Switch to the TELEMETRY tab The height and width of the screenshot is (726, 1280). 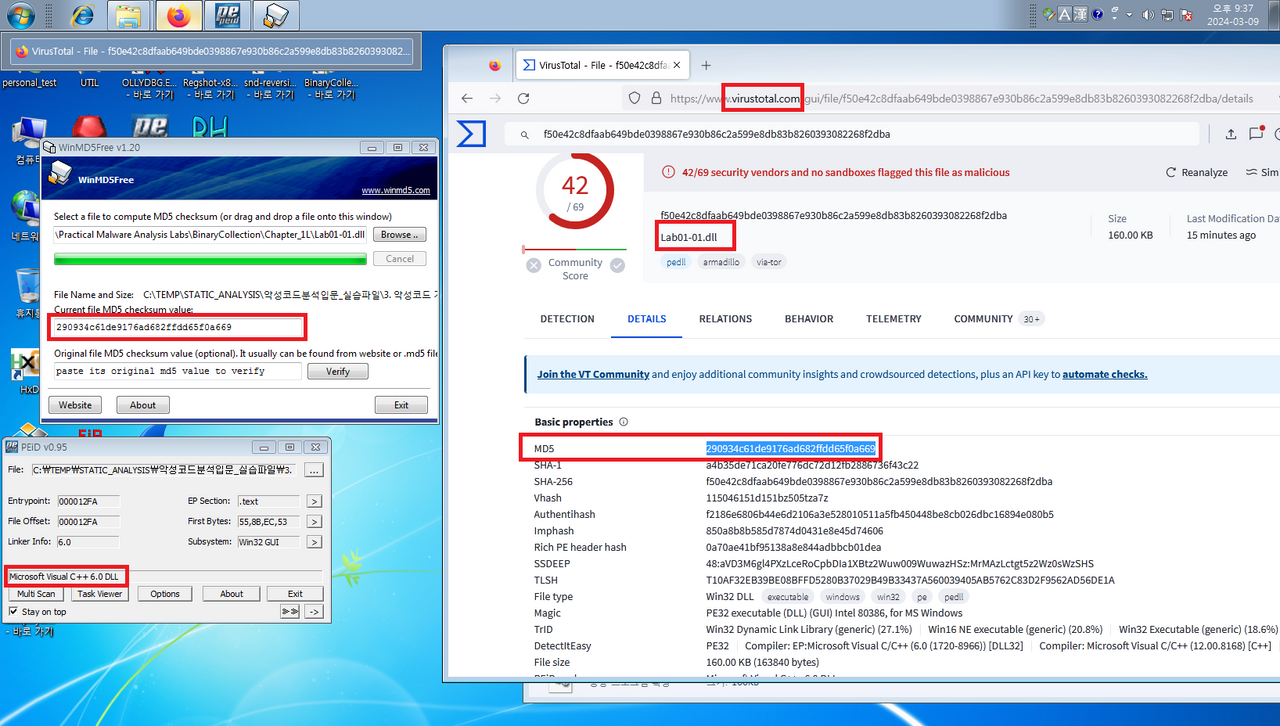pos(894,319)
